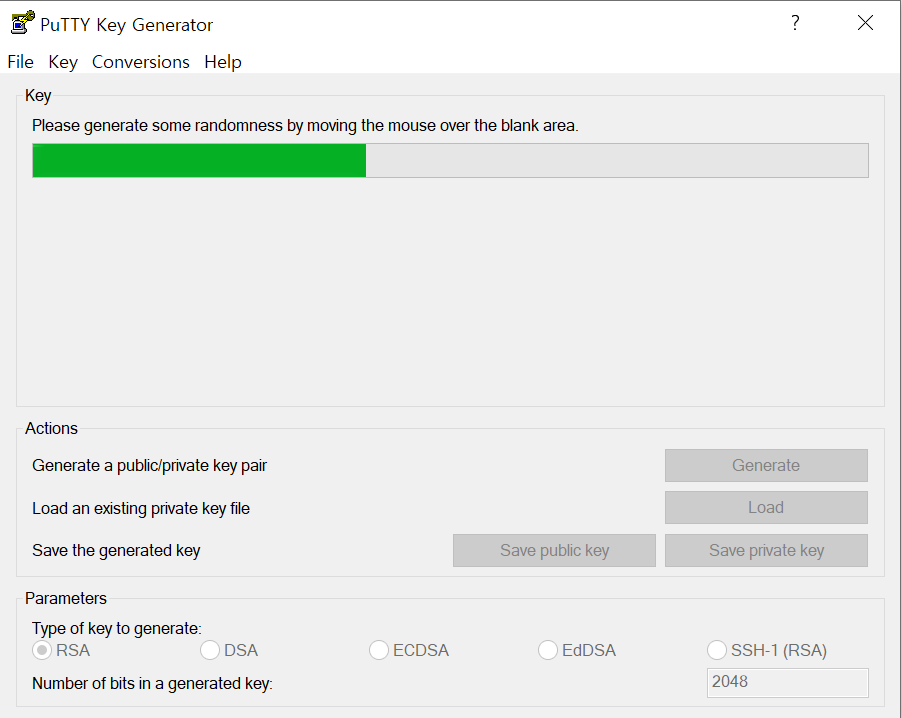The width and height of the screenshot is (902, 718).
Task: Open the Help menu
Action: point(223,62)
